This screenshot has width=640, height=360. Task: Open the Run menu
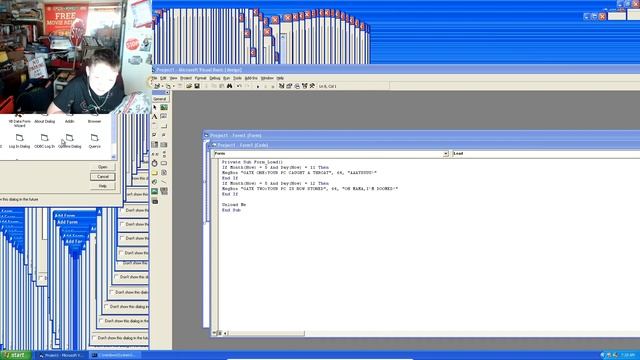click(227, 78)
